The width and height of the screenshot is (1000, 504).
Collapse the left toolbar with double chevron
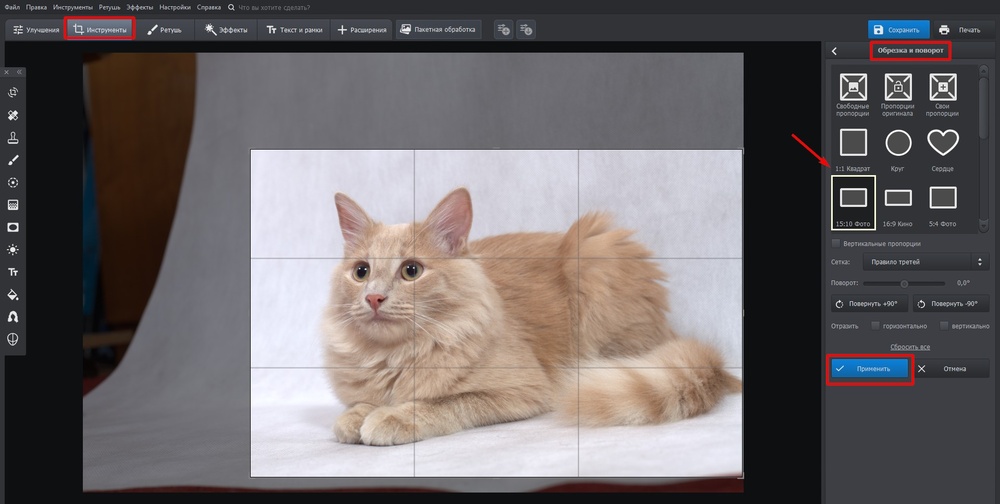click(x=18, y=73)
